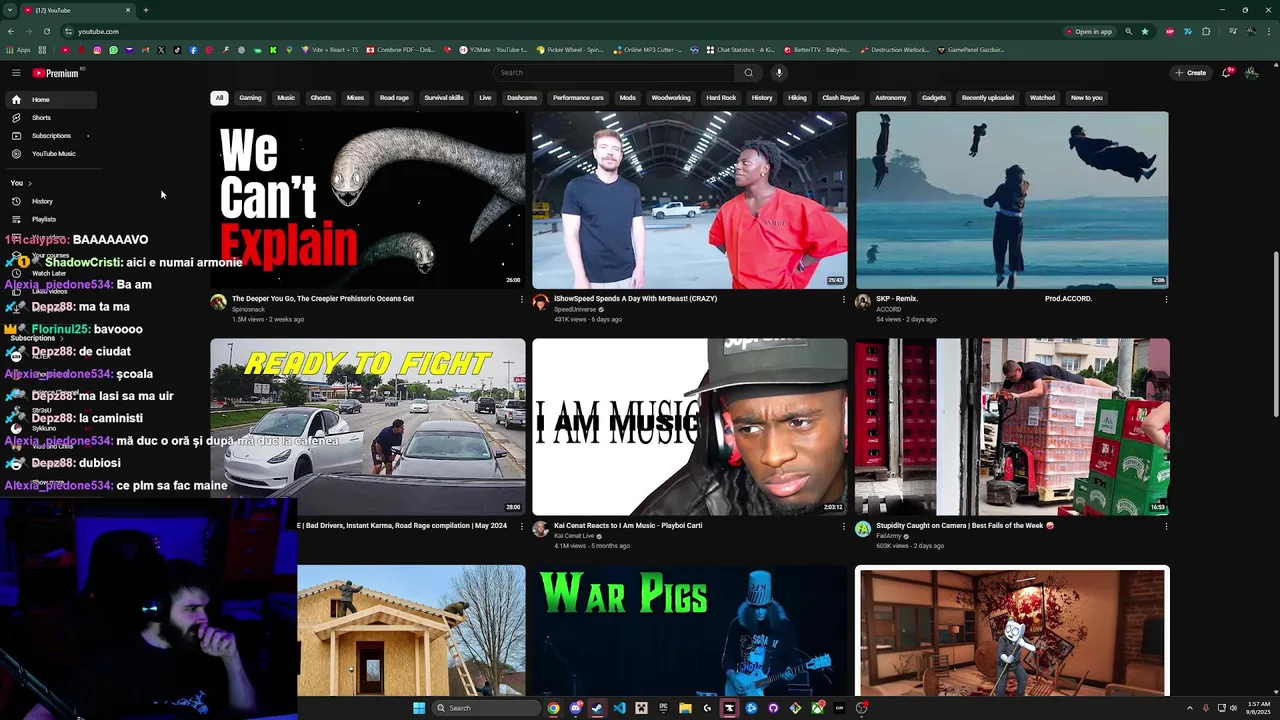Viewport: 1280px width, 720px height.
Task: Click the History sidebar icon
Action: (16, 201)
